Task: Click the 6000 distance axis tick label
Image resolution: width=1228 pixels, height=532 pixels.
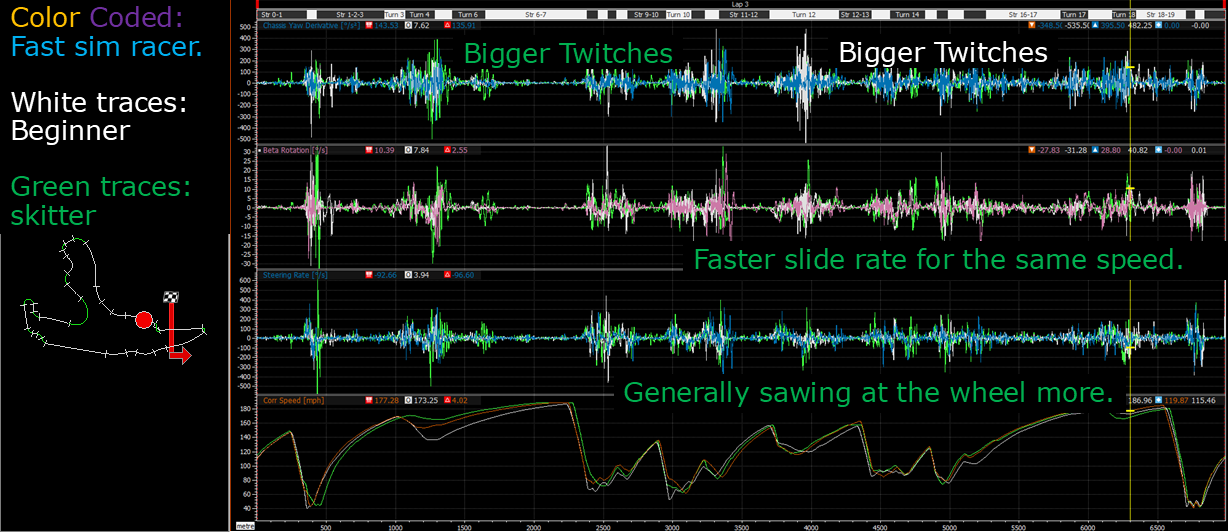Action: pos(1086,525)
